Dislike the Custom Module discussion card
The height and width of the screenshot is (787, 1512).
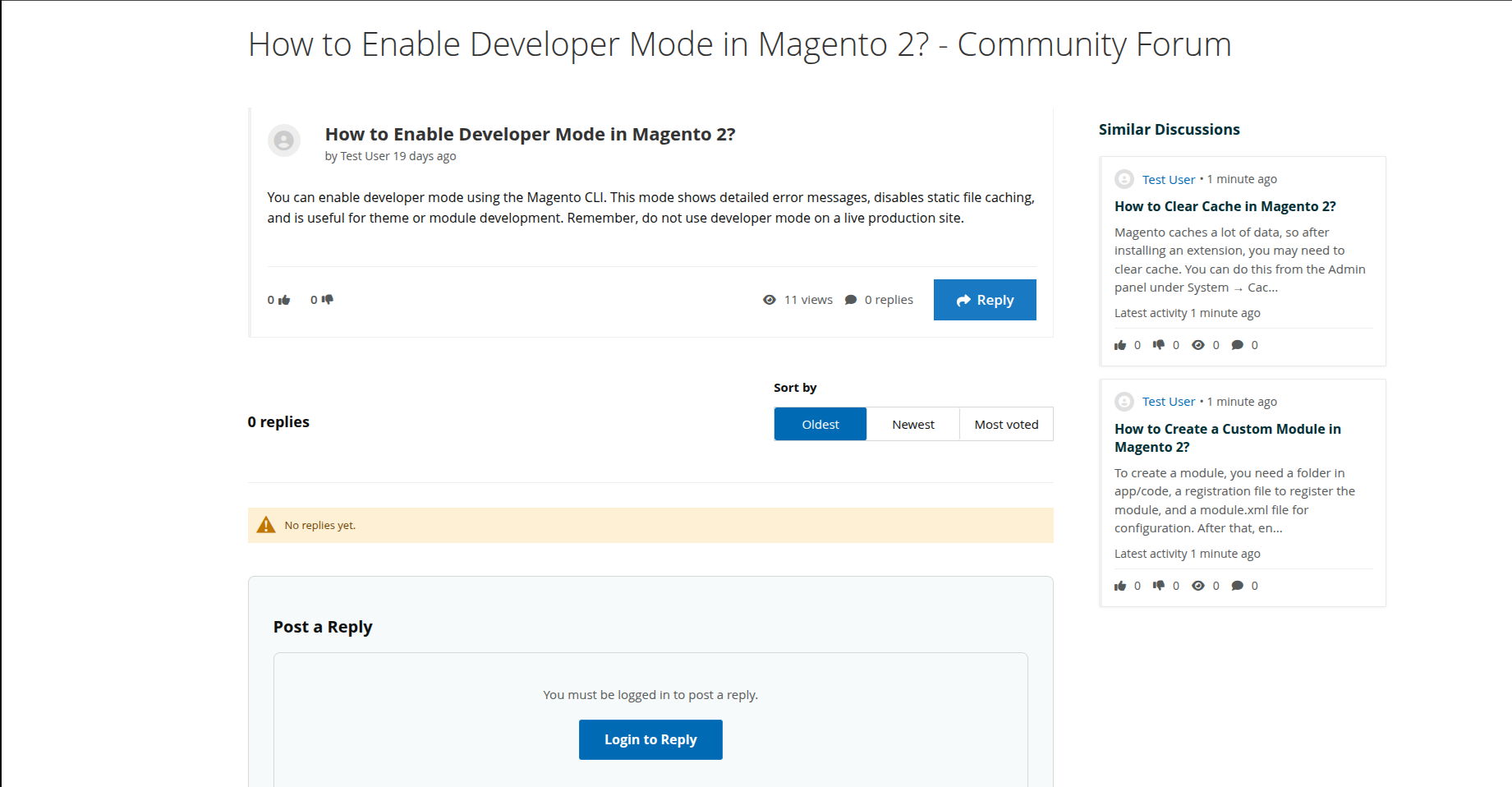(x=1159, y=586)
